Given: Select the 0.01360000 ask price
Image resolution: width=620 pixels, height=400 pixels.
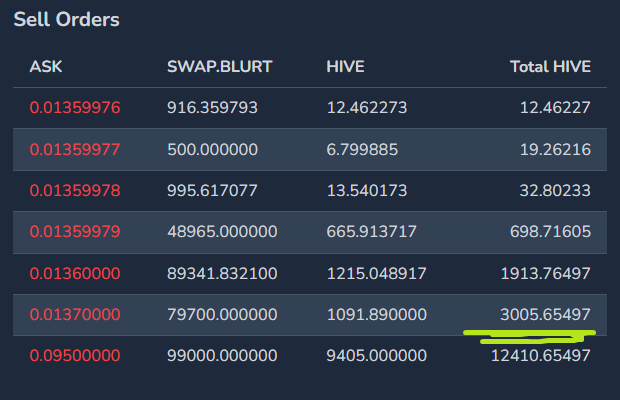Looking at the screenshot, I should pos(75,273).
